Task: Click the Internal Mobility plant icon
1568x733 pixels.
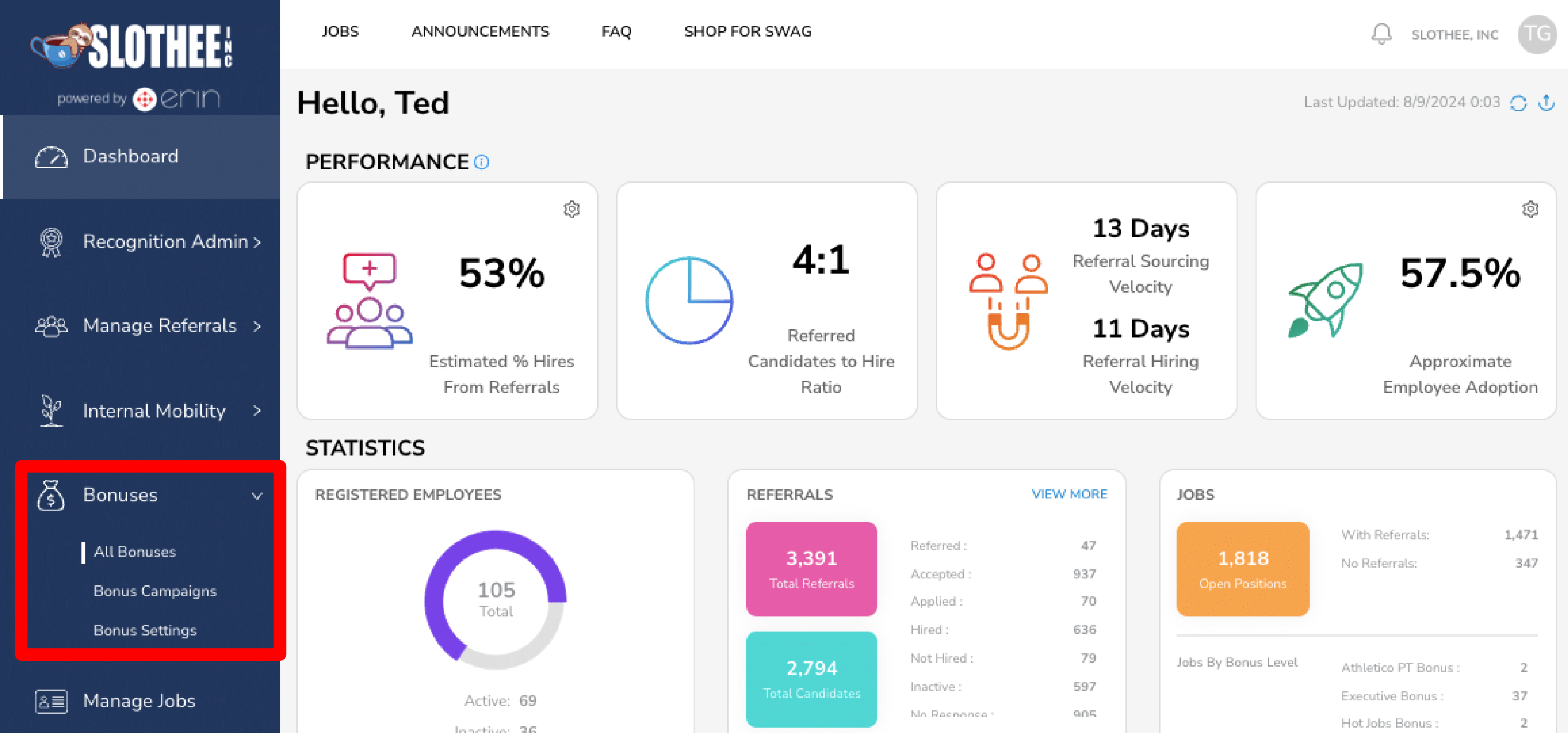Action: pyautogui.click(x=51, y=410)
